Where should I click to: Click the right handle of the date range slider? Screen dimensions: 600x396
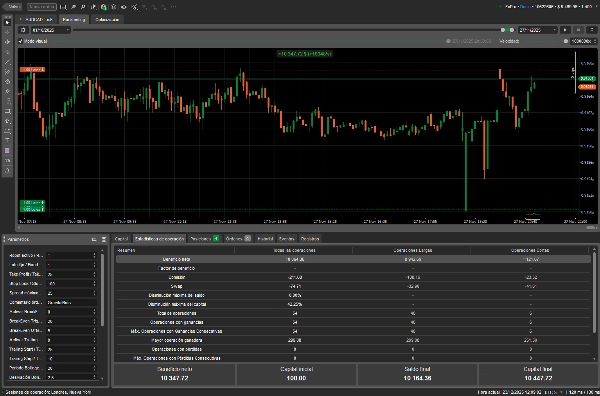(x=512, y=30)
